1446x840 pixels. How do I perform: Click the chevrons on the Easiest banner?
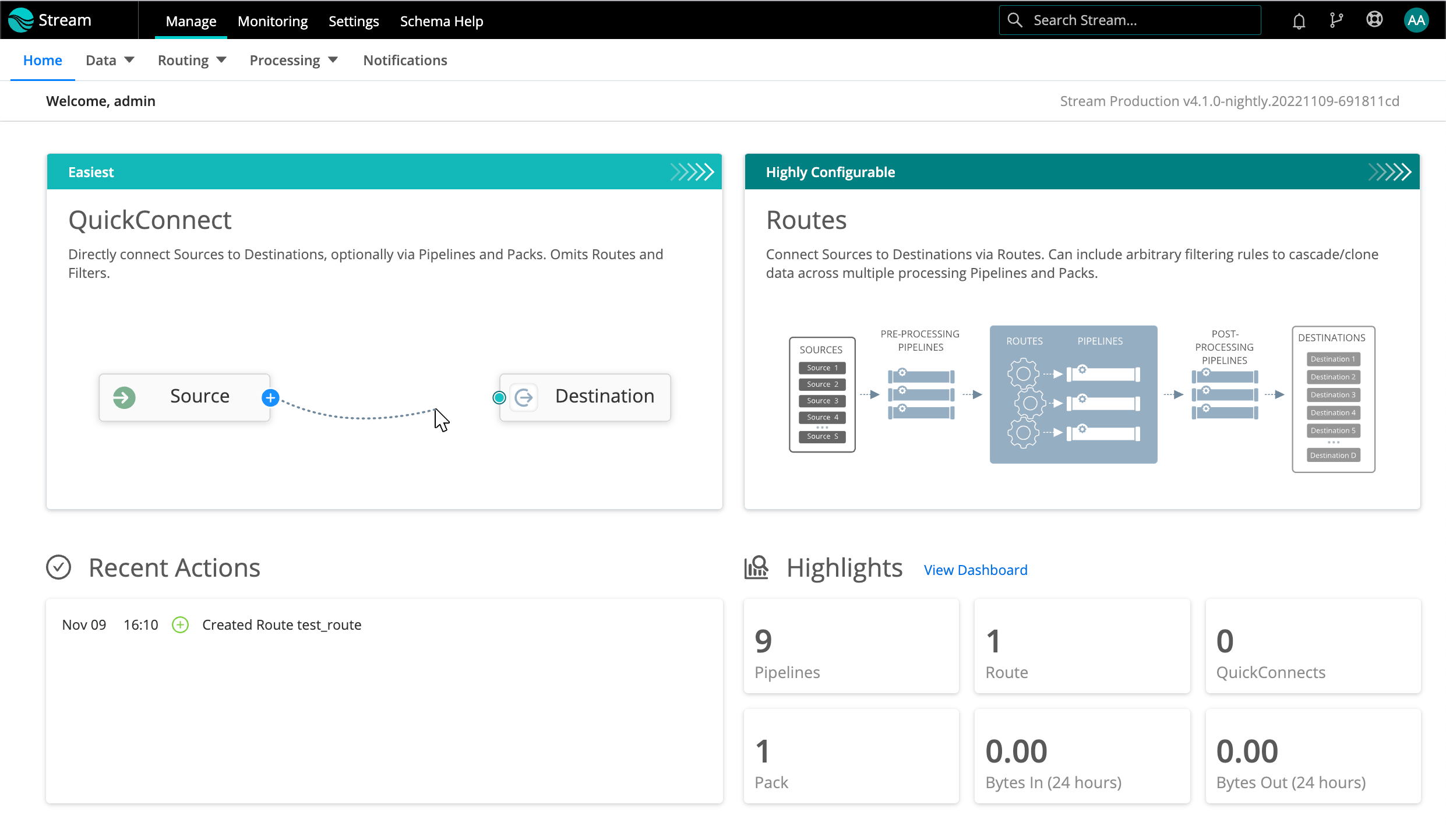click(x=692, y=171)
